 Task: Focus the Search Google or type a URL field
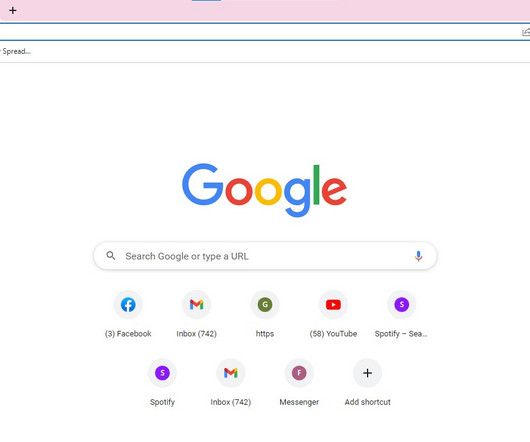[x=265, y=256]
